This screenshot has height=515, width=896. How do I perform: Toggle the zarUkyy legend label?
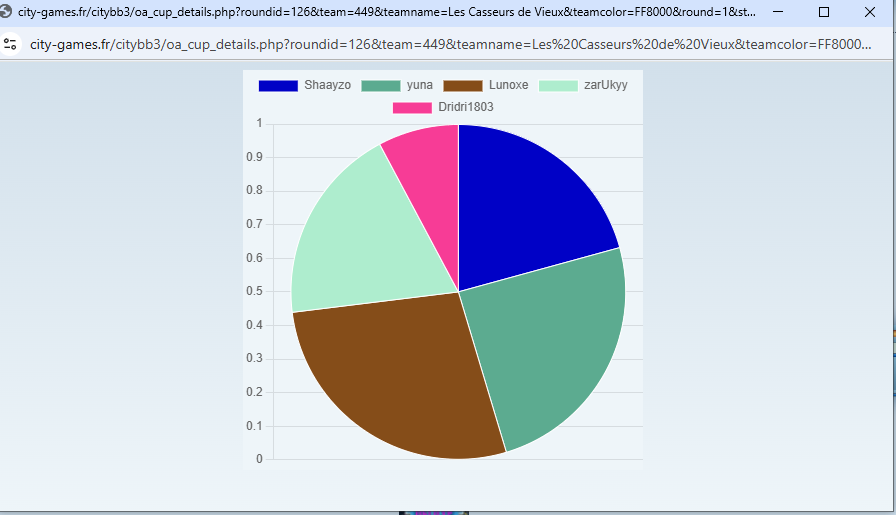click(606, 86)
